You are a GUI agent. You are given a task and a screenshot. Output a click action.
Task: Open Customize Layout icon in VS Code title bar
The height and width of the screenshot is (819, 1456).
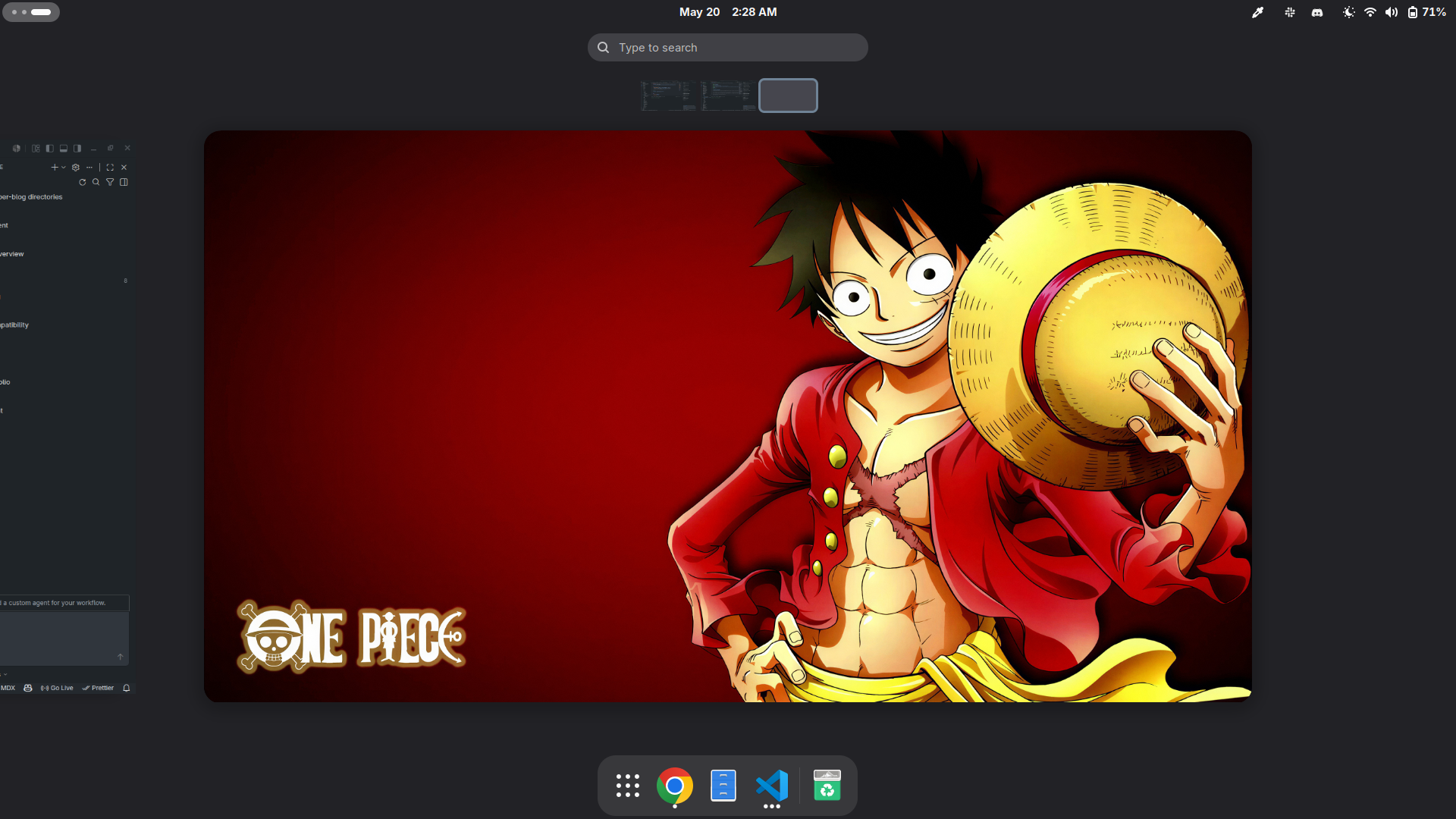pyautogui.click(x=36, y=149)
